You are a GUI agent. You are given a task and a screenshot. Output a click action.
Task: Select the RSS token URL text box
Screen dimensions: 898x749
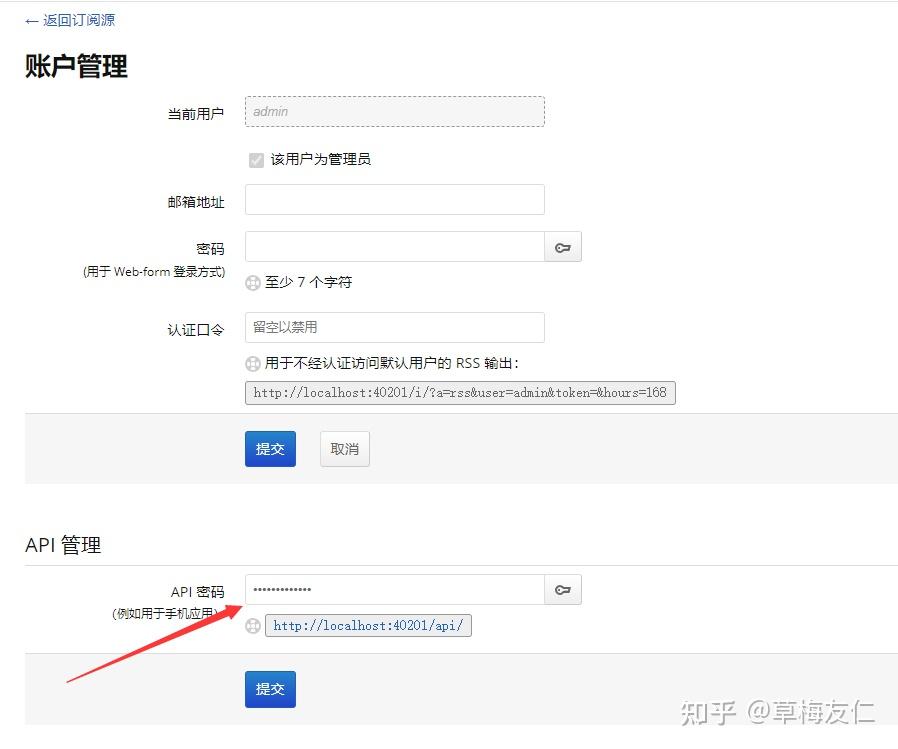tap(460, 392)
